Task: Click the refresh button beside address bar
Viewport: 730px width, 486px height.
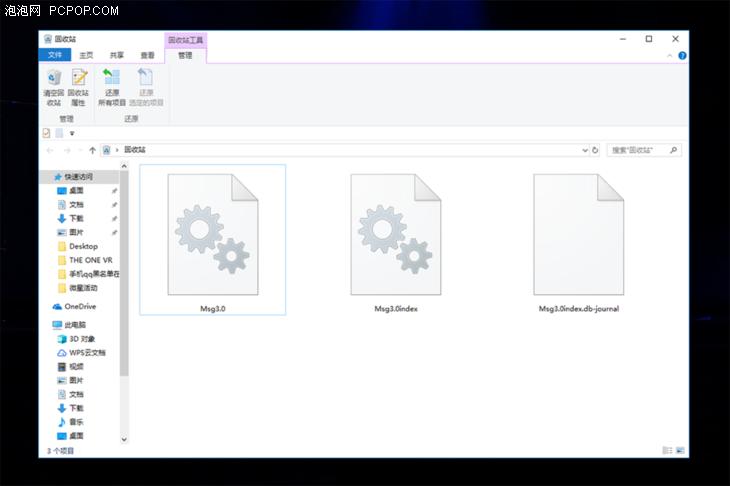Action: point(595,150)
